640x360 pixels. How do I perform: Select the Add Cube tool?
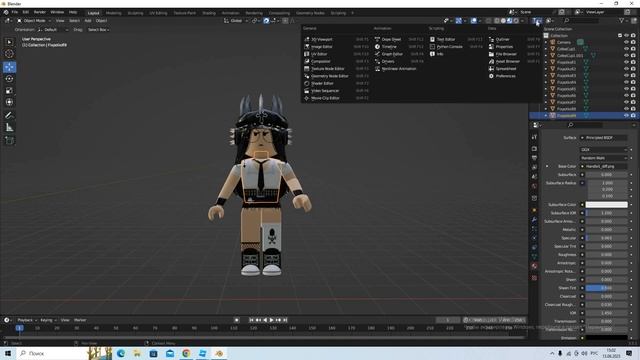click(x=9, y=140)
